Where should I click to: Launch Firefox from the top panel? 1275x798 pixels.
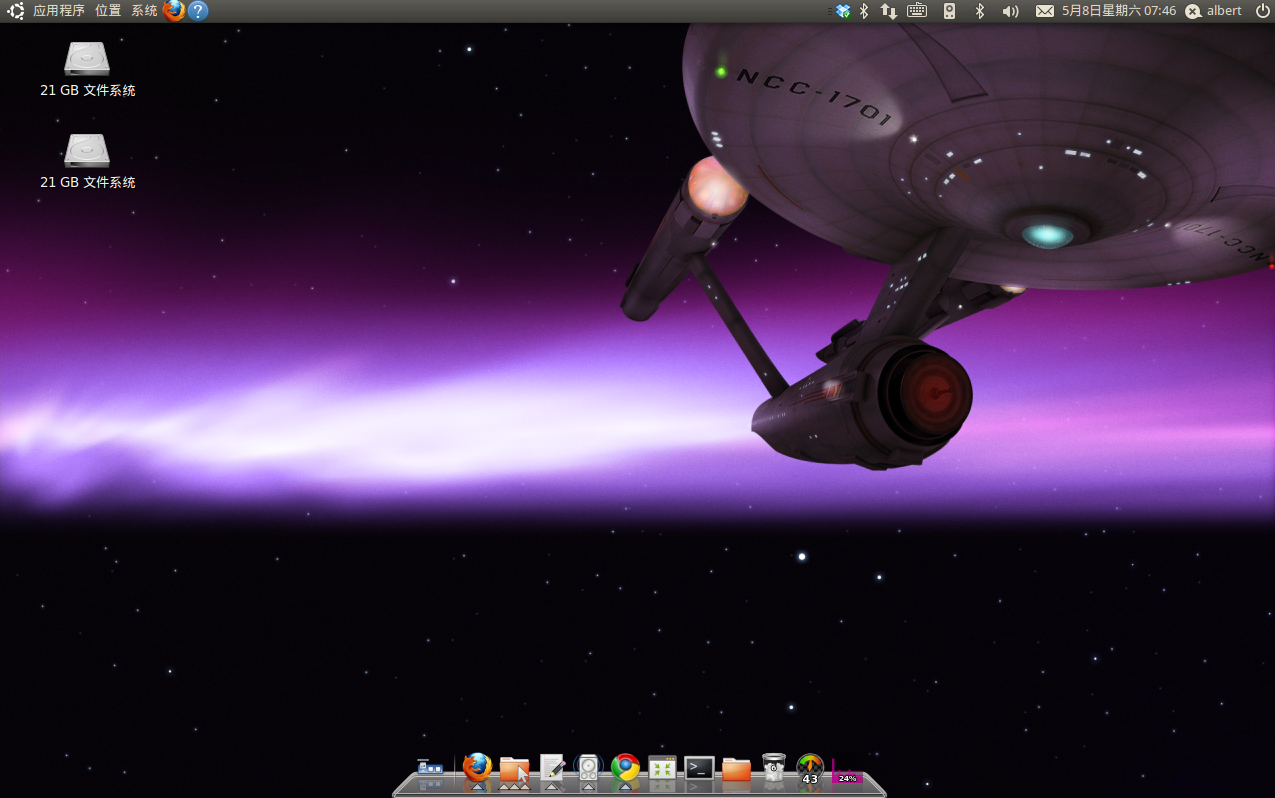(x=174, y=11)
